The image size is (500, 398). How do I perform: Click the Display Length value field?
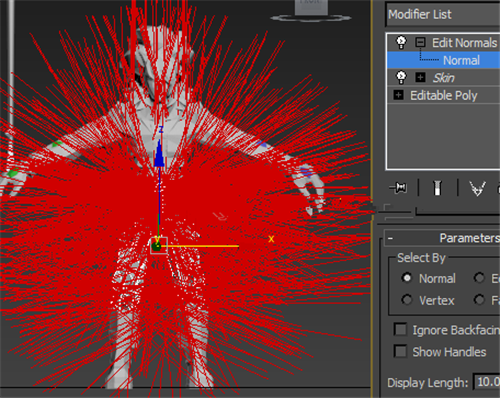coord(487,382)
